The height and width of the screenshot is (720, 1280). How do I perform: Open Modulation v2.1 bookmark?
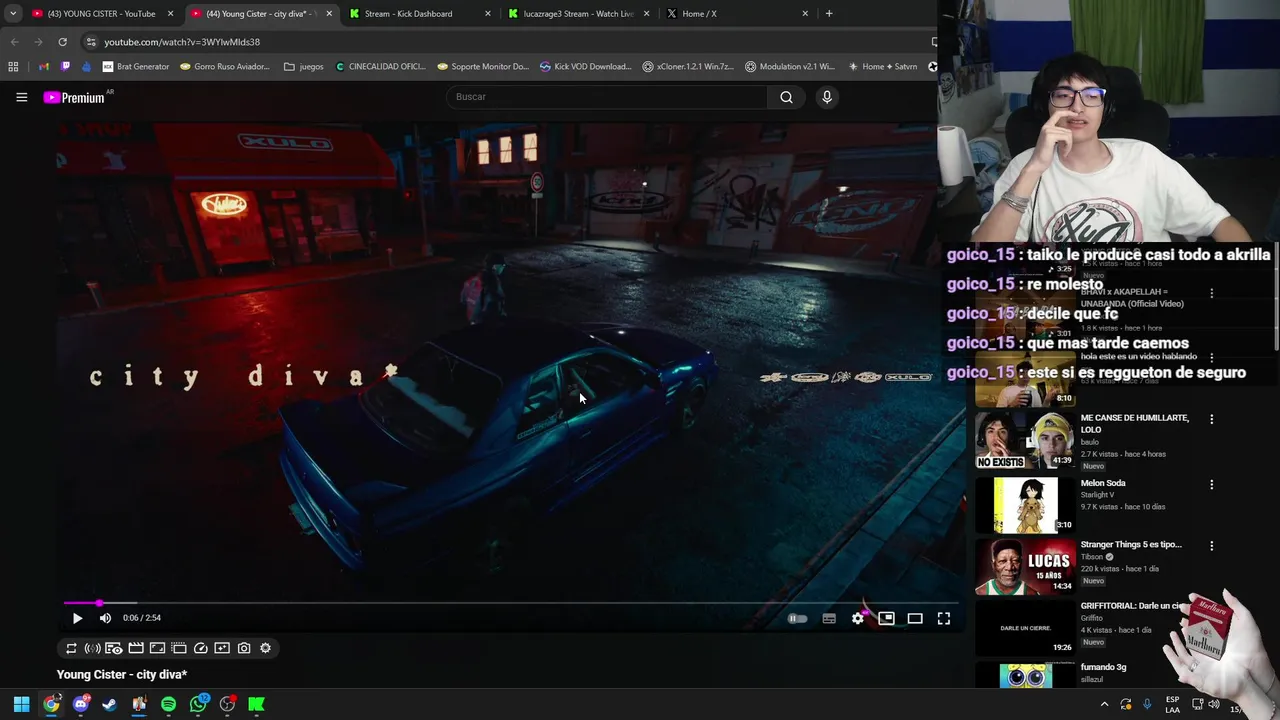[x=790, y=67]
